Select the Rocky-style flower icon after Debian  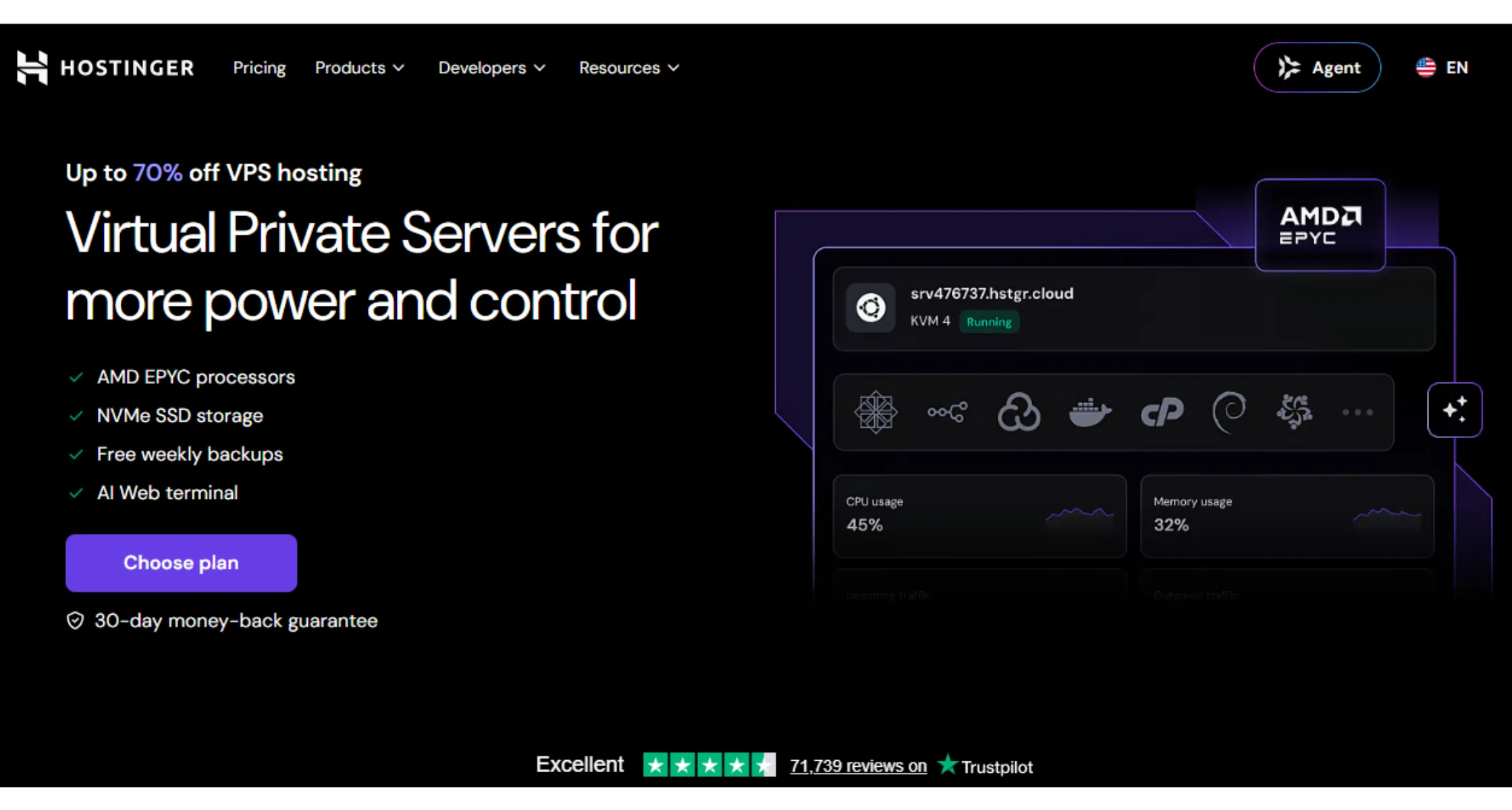click(1295, 412)
